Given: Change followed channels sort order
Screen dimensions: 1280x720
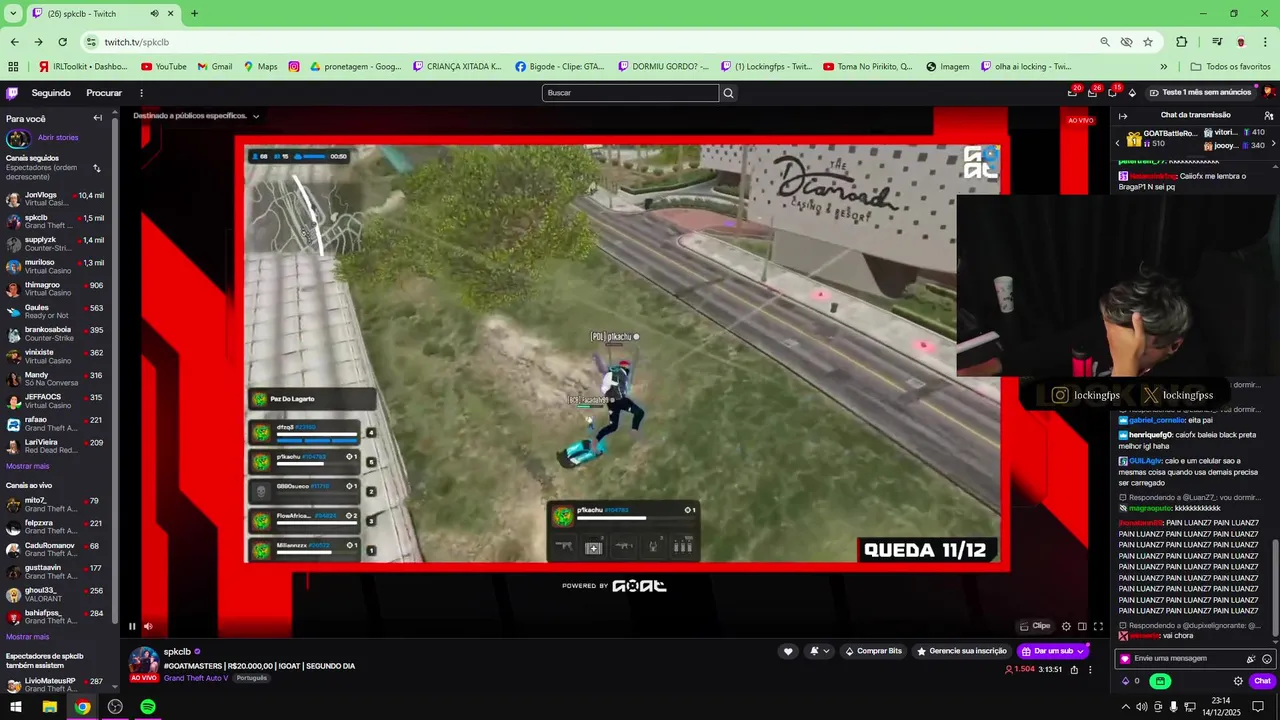Looking at the screenshot, I should 96,168.
